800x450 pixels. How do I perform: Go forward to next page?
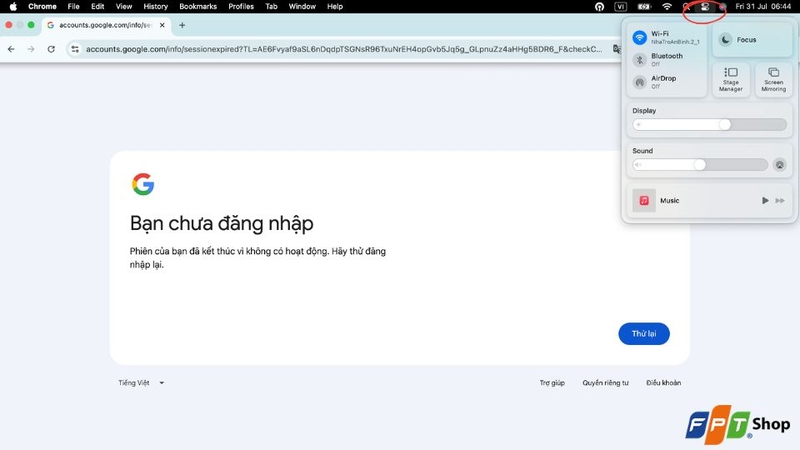click(31, 49)
